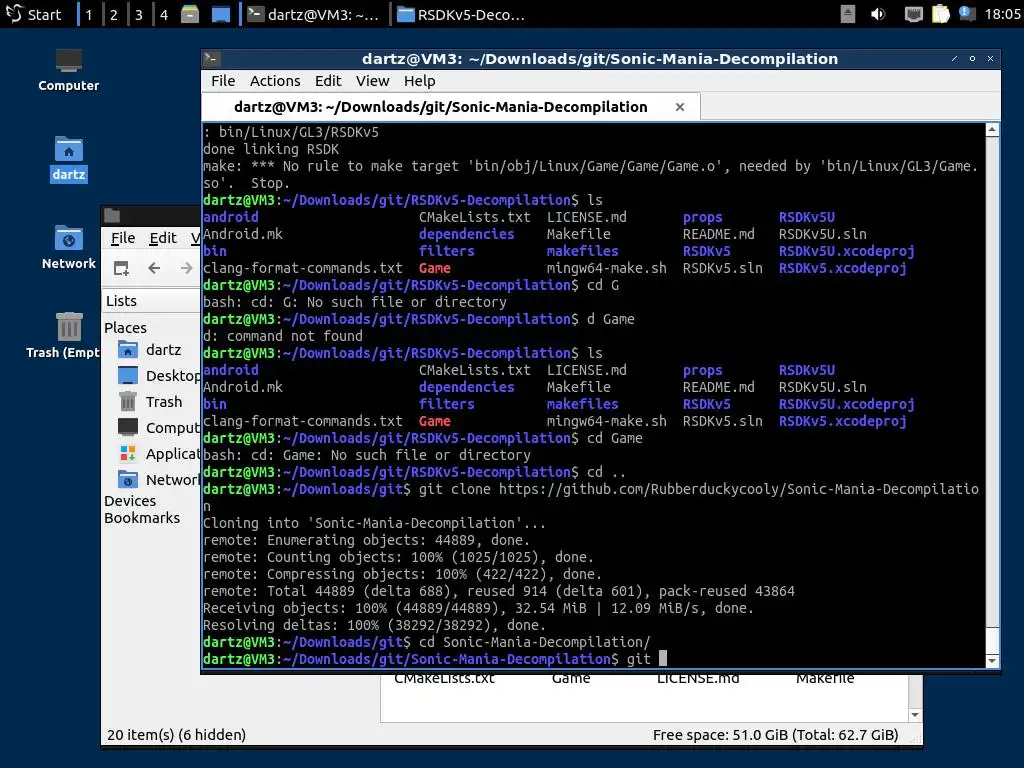The image size is (1024, 768).
Task: Open dartz in the Places sidebar
Action: click(x=152, y=350)
